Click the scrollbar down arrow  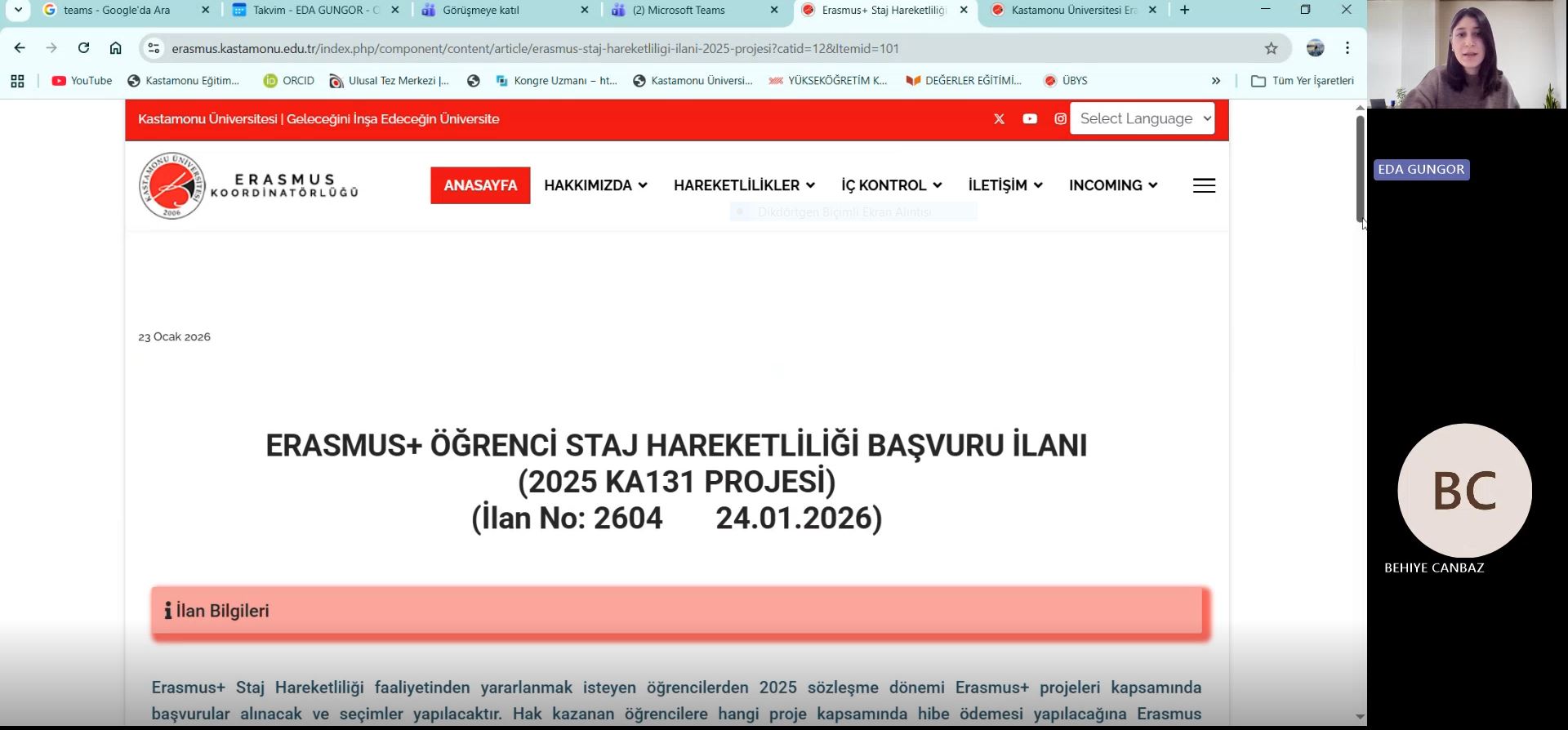click(1360, 716)
